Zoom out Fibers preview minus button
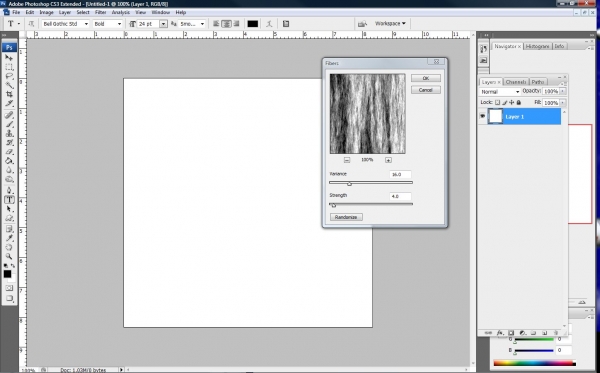This screenshot has width=600, height=373. [347, 160]
